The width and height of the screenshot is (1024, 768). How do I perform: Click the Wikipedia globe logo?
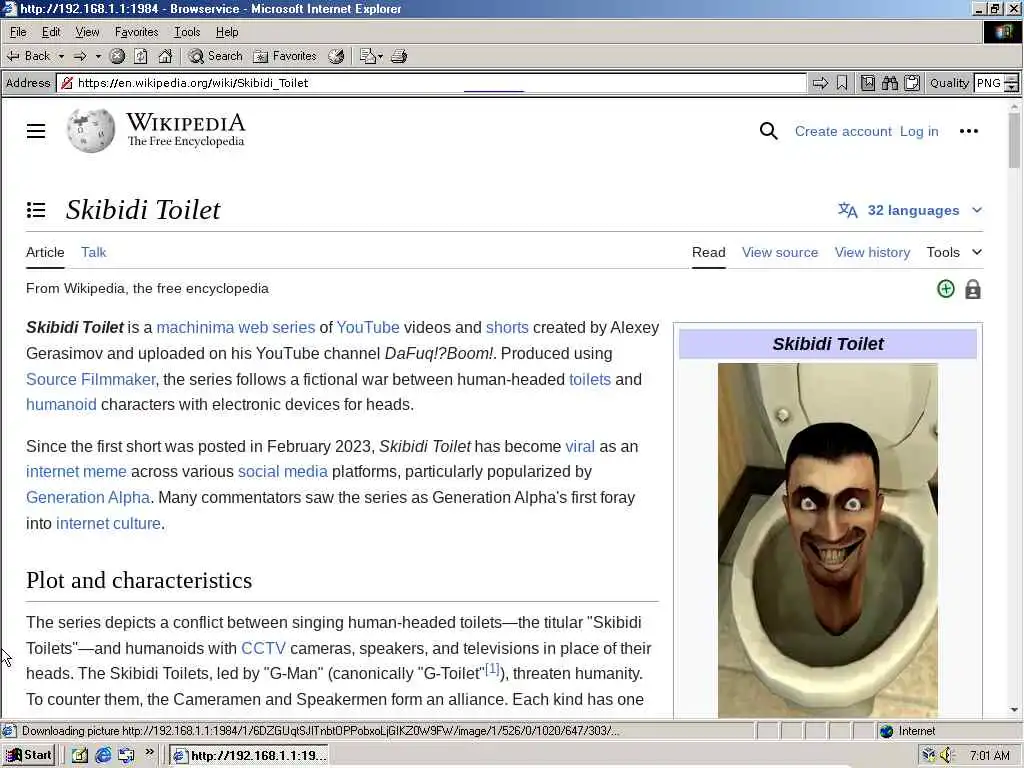pyautogui.click(x=91, y=131)
